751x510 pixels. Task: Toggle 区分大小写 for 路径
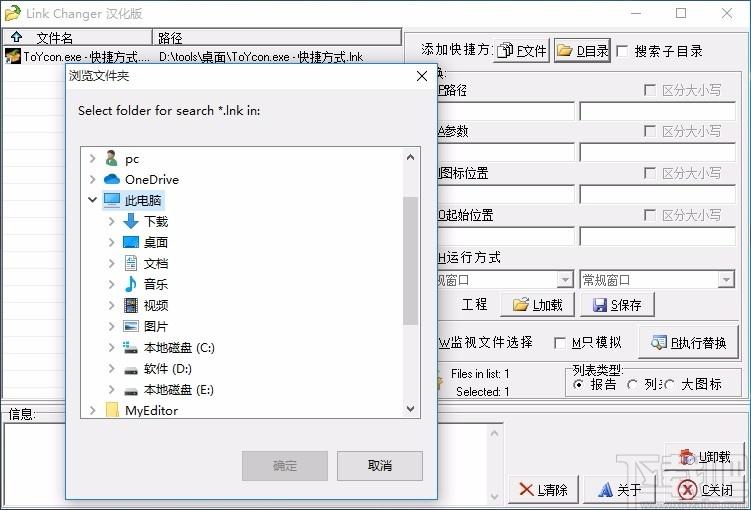[x=650, y=90]
